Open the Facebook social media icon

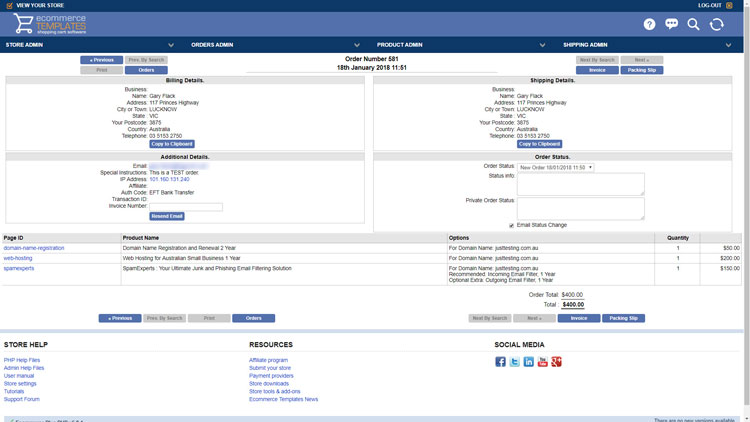point(500,362)
